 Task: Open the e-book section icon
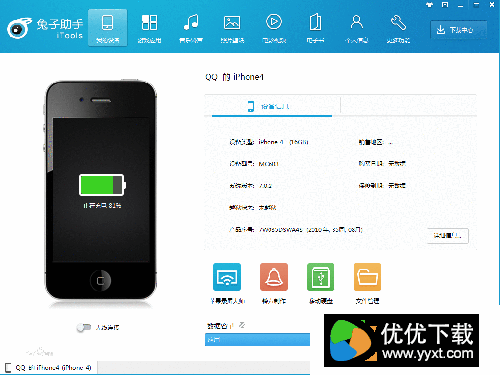point(315,28)
